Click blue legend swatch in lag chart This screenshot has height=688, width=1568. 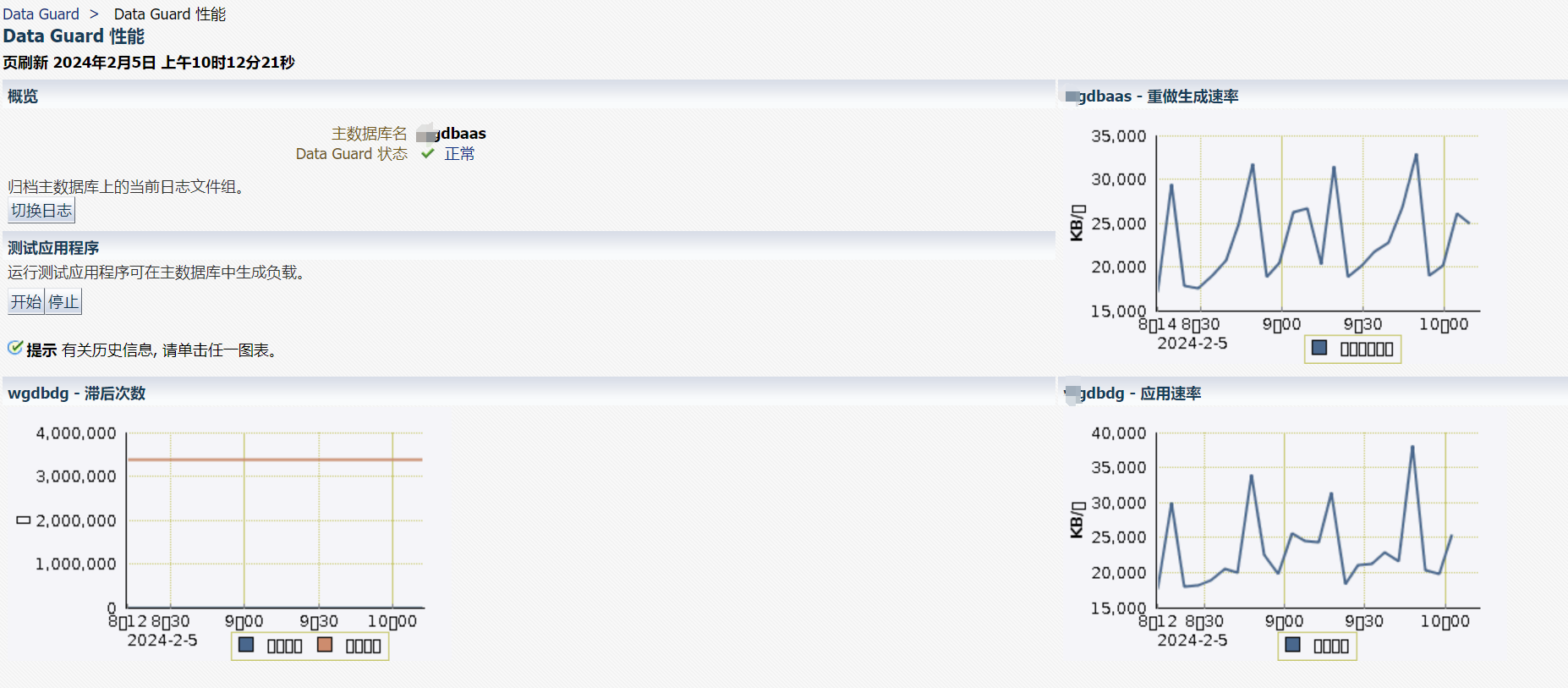tap(246, 645)
